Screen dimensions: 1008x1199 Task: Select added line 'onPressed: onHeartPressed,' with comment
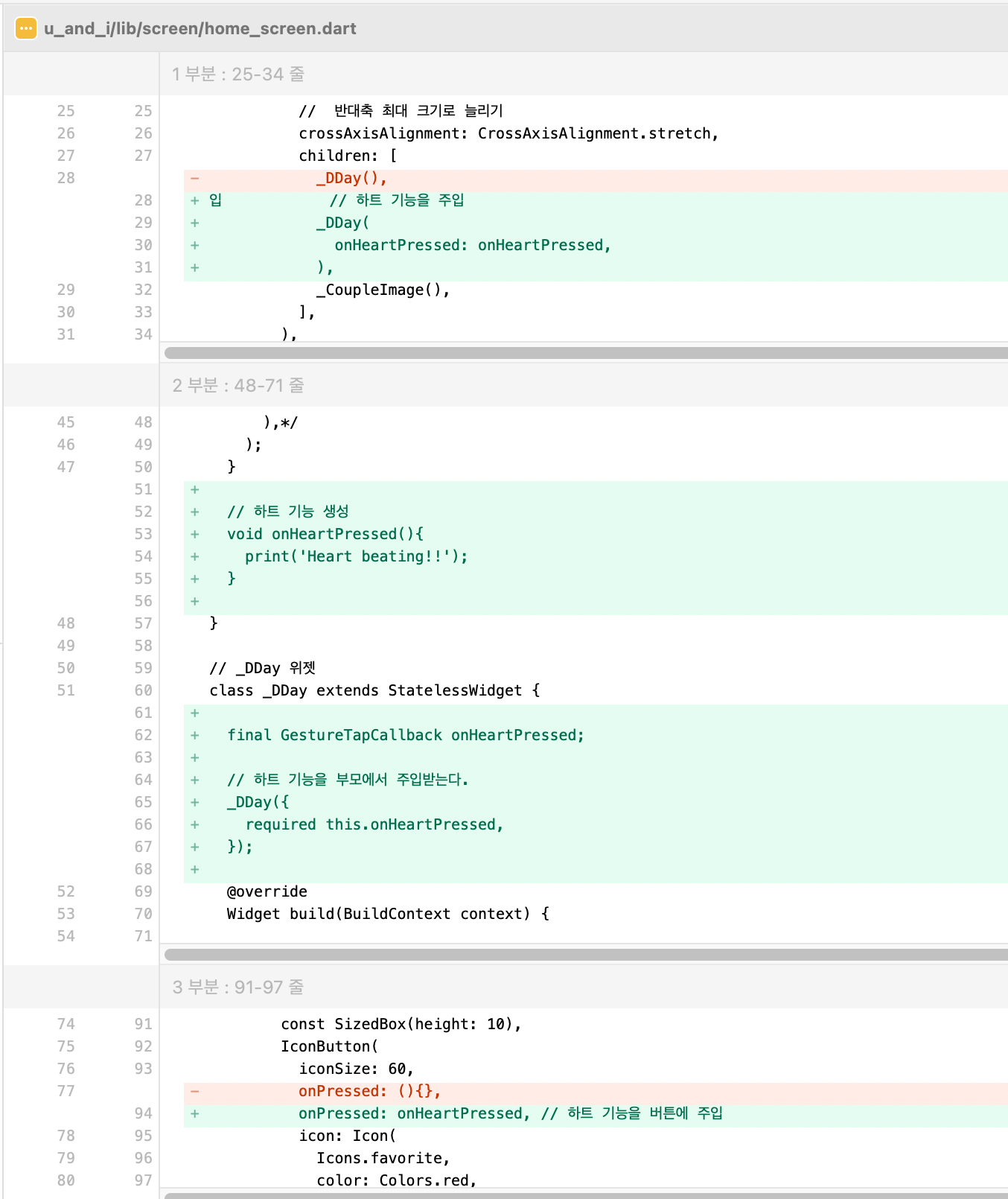click(511, 1113)
